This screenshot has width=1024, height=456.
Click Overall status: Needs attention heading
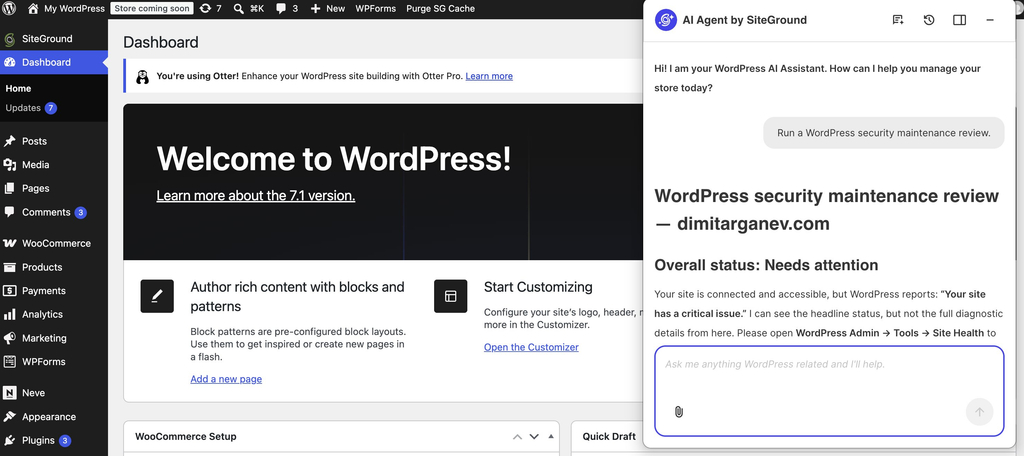click(x=766, y=265)
